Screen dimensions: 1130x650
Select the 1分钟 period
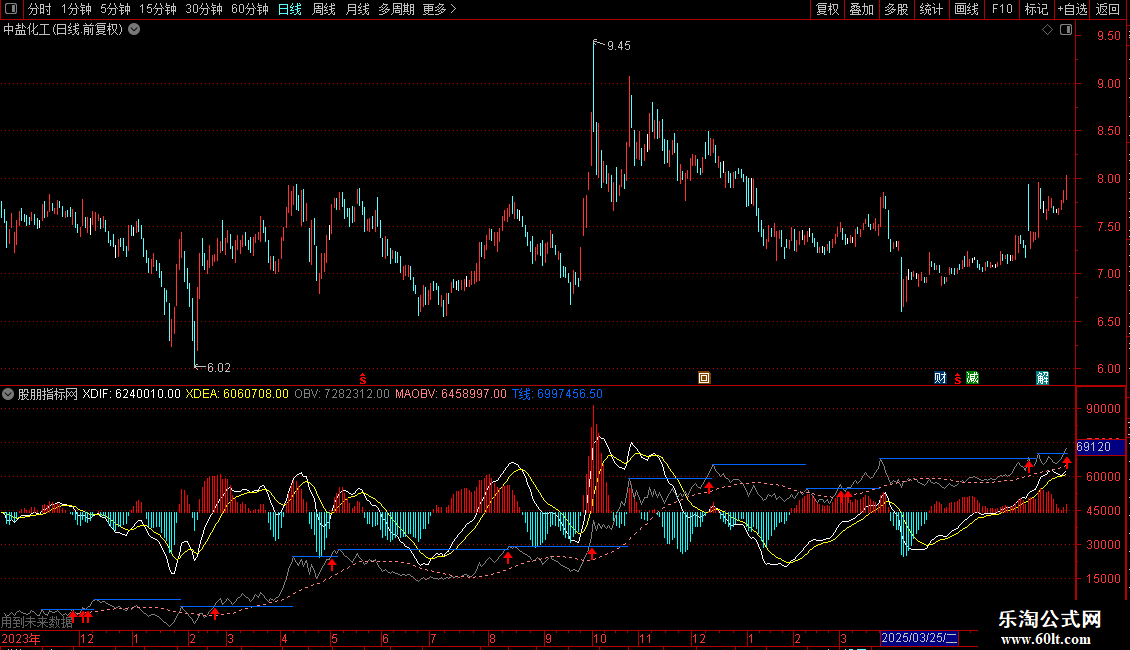coord(76,9)
